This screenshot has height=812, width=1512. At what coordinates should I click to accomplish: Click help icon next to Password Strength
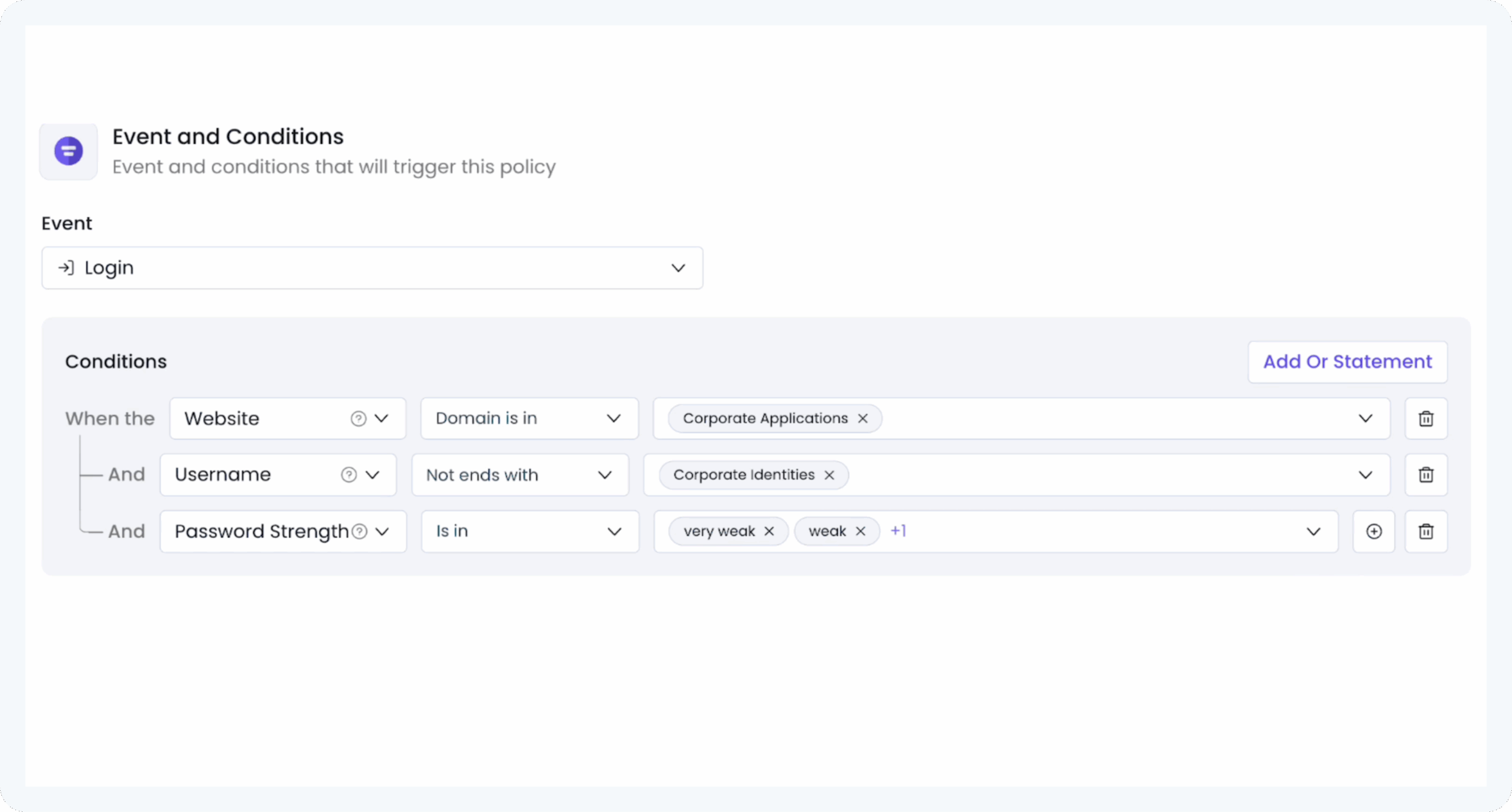click(359, 531)
